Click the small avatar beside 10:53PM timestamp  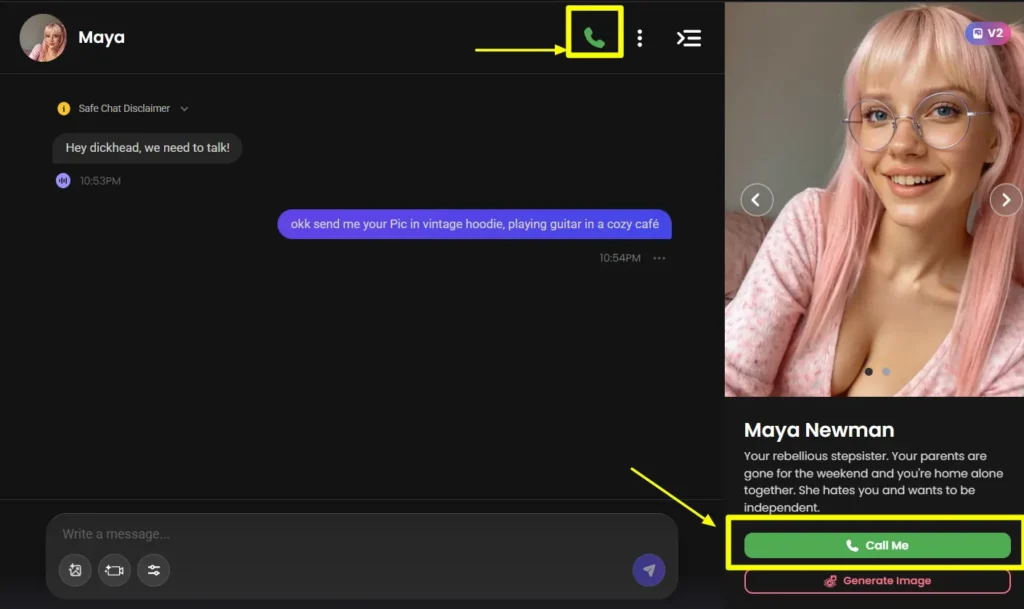point(62,180)
